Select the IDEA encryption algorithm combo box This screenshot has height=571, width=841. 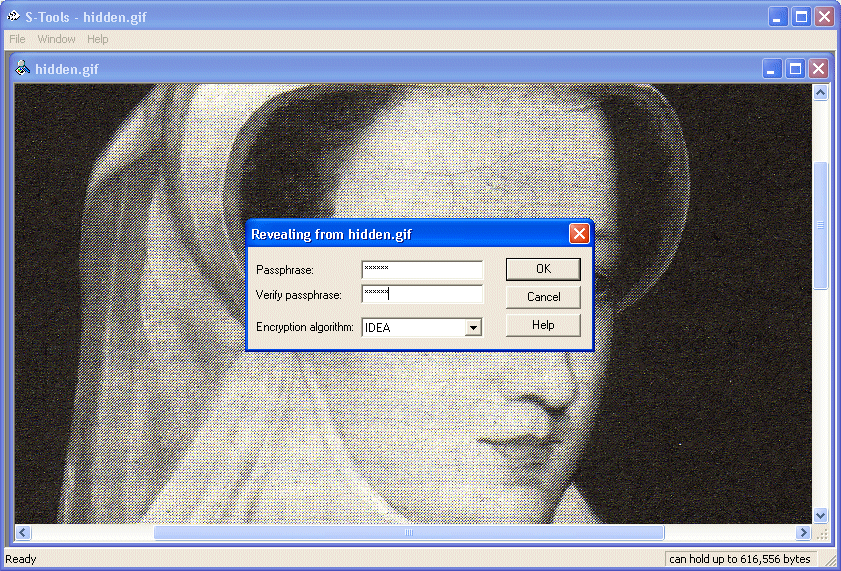pos(422,328)
